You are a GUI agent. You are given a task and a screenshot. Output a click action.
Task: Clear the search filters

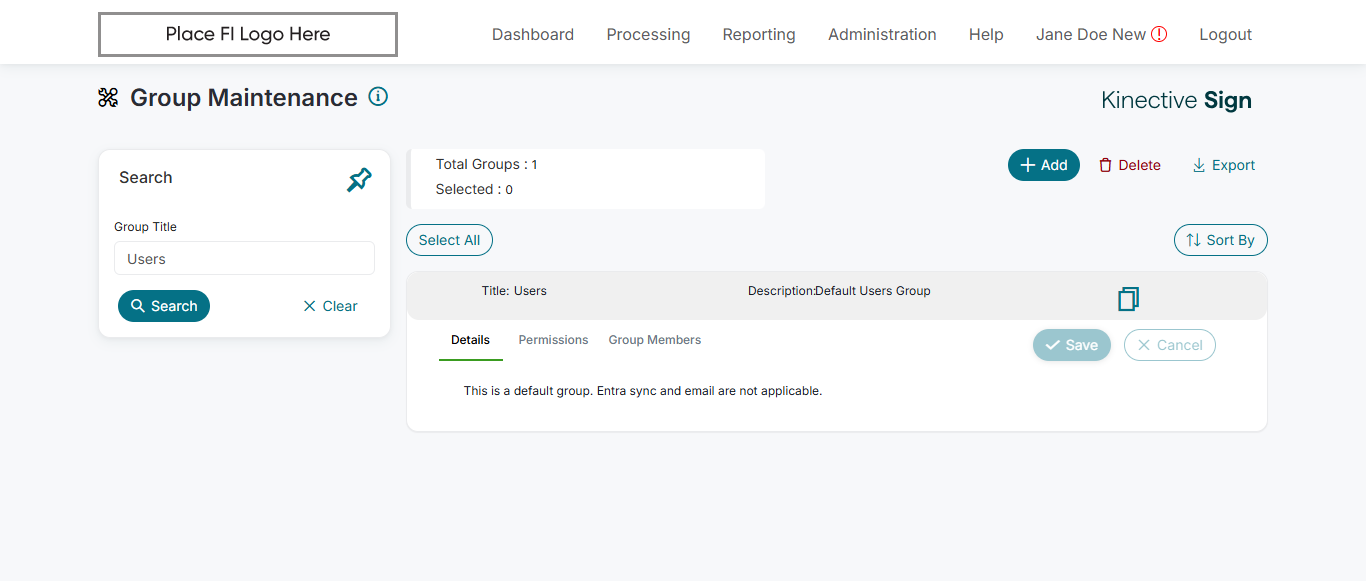click(x=330, y=306)
